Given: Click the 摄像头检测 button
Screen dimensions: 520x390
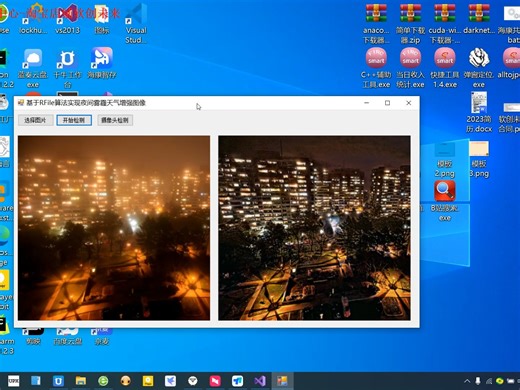Looking at the screenshot, I should [115, 120].
